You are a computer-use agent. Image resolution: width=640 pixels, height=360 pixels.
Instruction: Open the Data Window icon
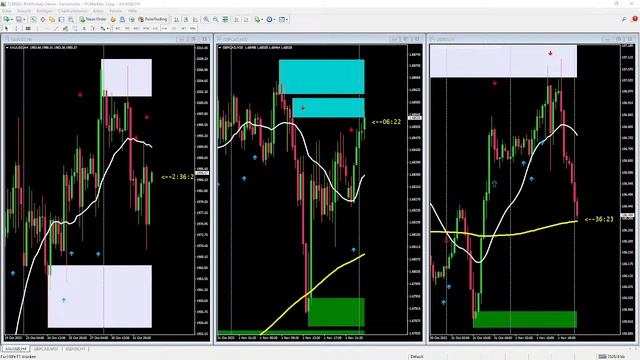[42, 19]
